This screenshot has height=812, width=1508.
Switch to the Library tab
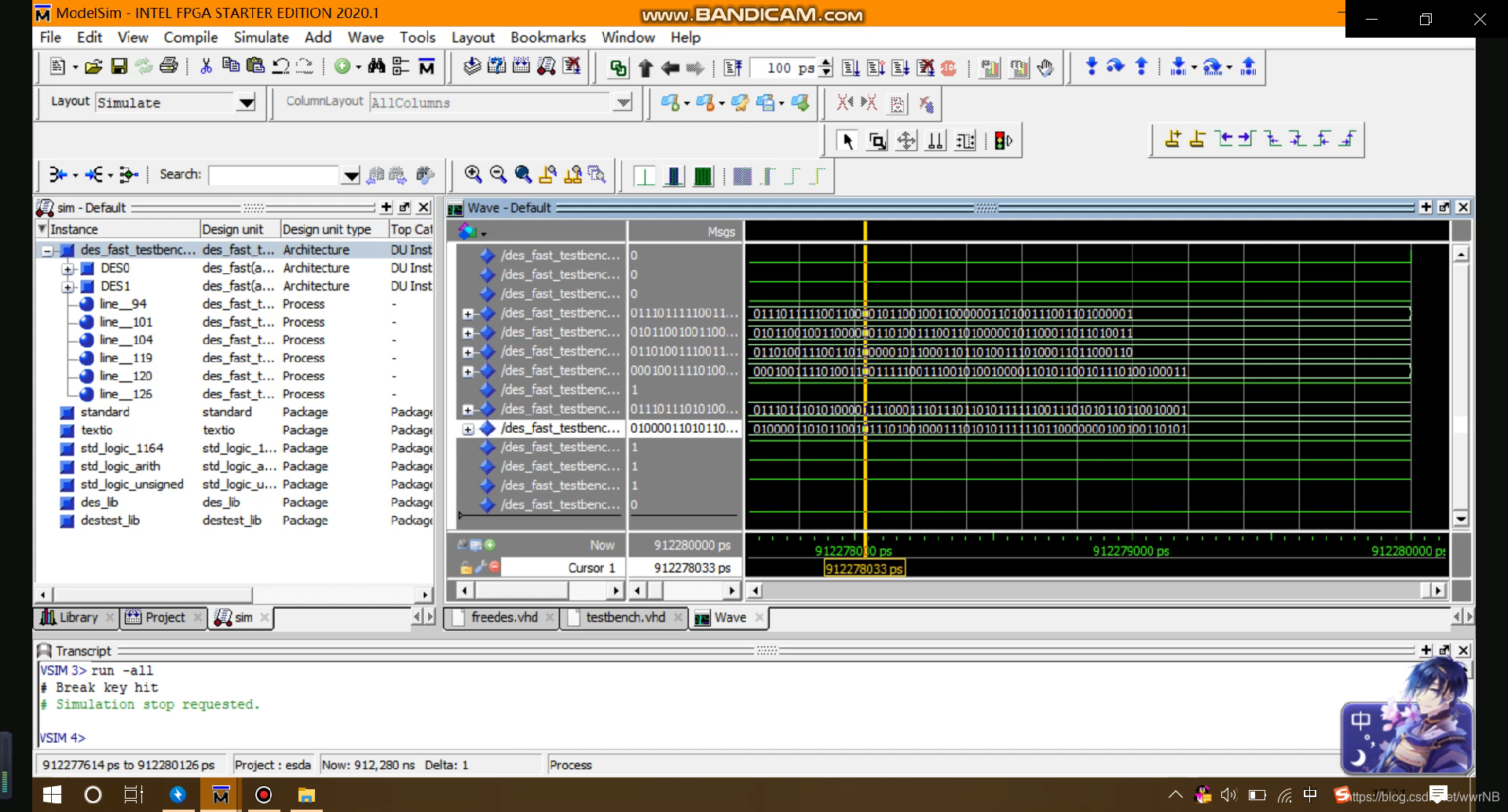point(78,617)
